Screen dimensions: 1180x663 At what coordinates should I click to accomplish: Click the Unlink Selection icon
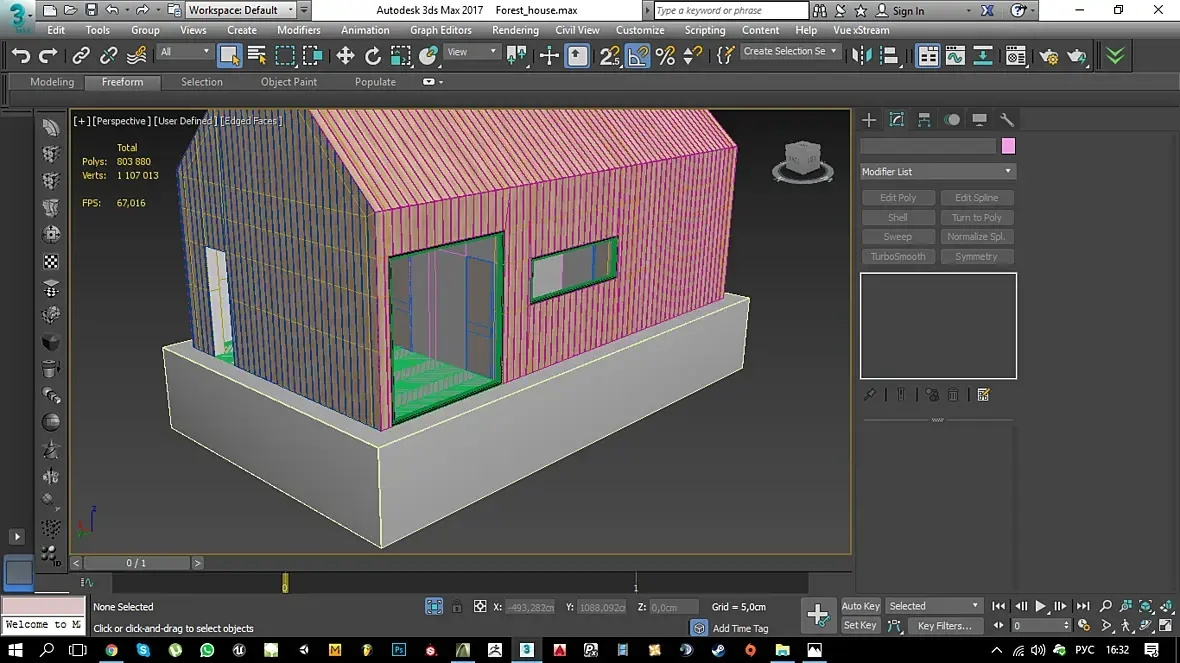109,56
